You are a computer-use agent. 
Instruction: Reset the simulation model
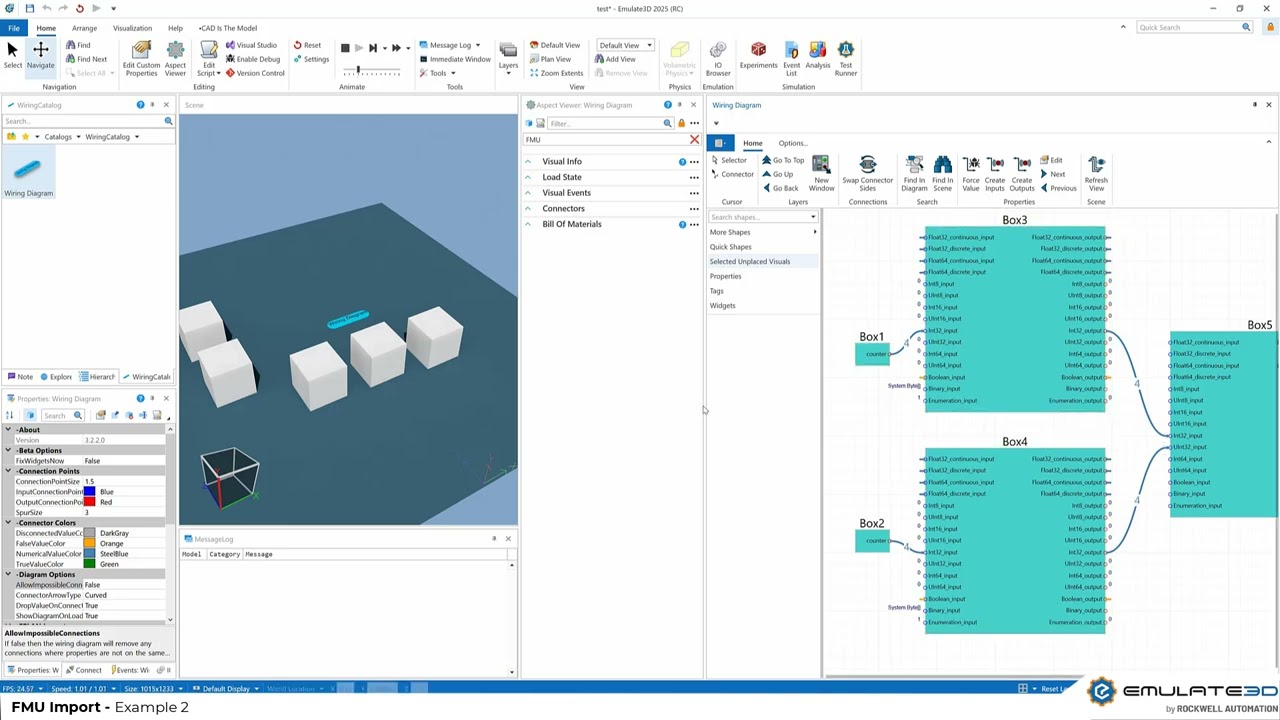pyautogui.click(x=307, y=45)
